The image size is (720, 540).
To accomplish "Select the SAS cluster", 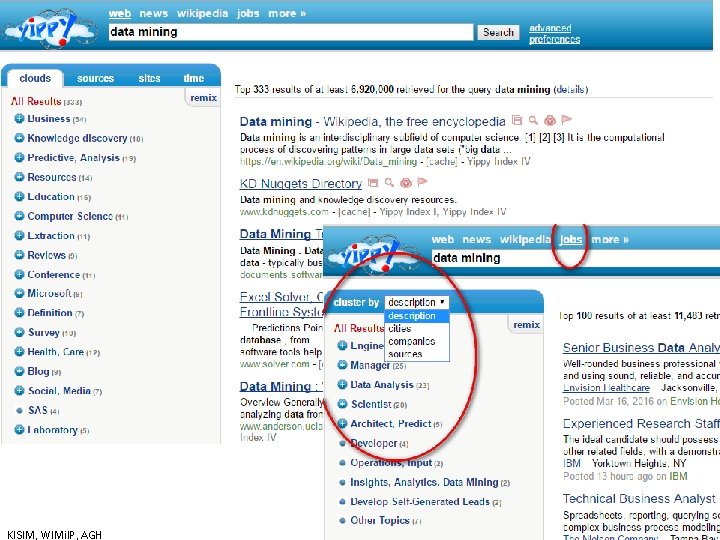I will (x=38, y=411).
